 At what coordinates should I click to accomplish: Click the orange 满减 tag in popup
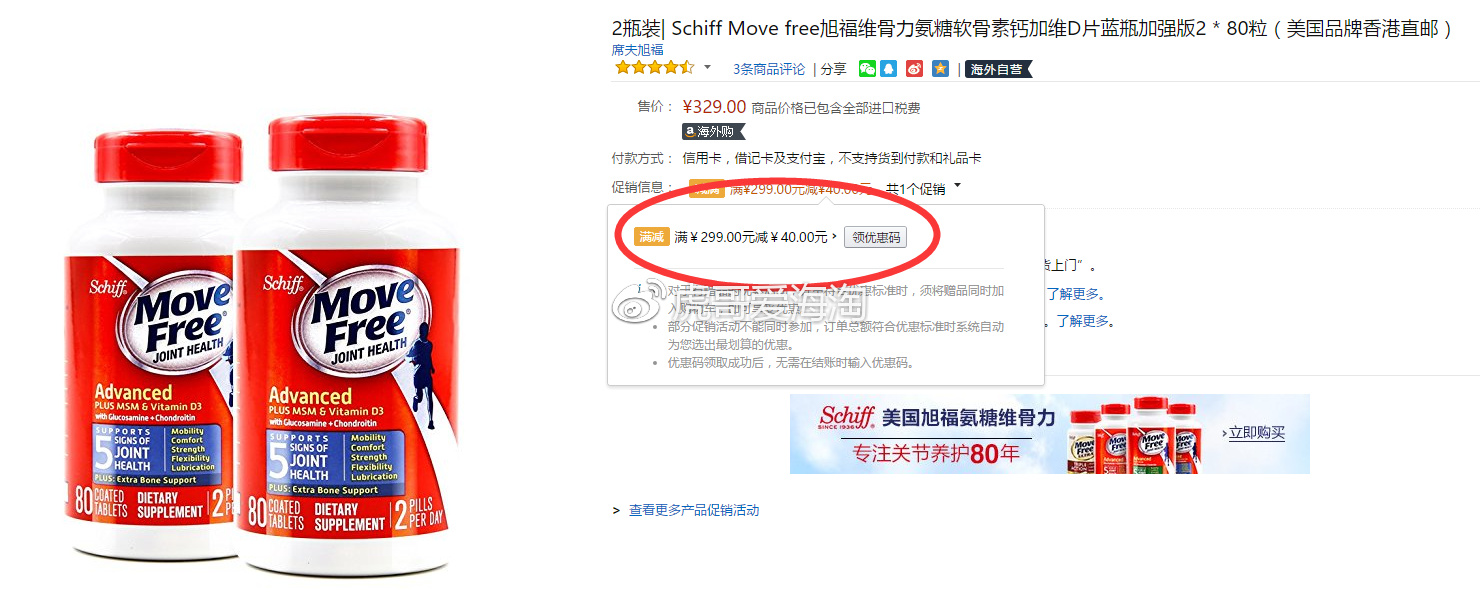tap(652, 237)
